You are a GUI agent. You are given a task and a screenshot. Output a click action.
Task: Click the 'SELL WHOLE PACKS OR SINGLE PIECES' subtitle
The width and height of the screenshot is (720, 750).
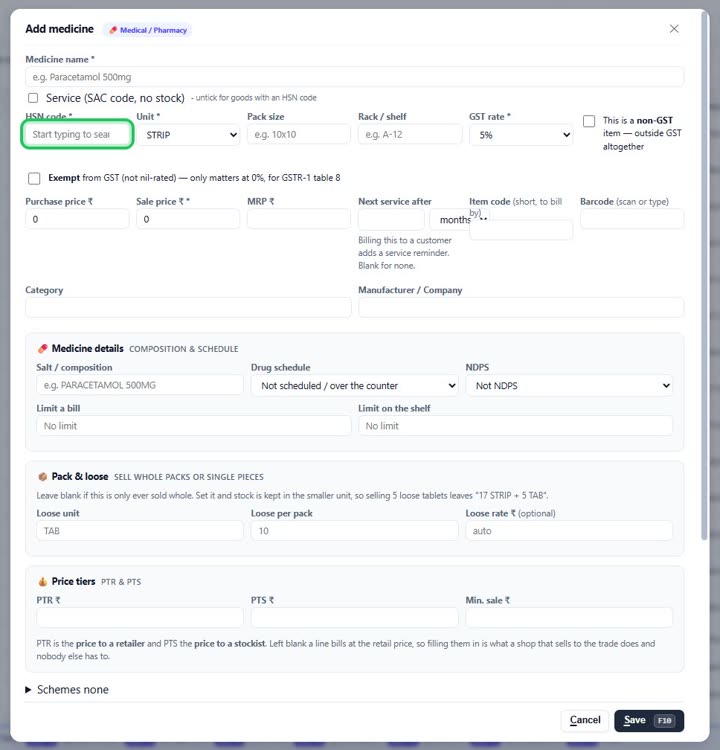(x=188, y=477)
